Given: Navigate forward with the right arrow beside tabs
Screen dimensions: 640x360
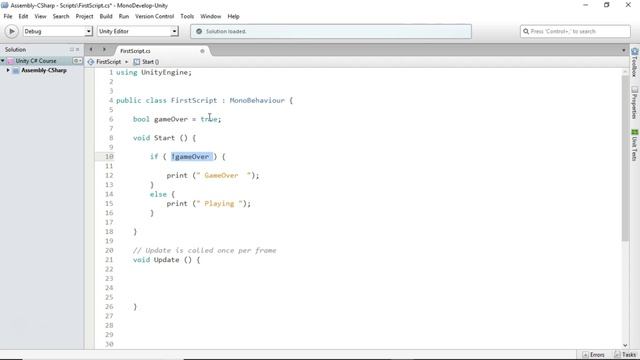Looking at the screenshot, I should 104,49.
